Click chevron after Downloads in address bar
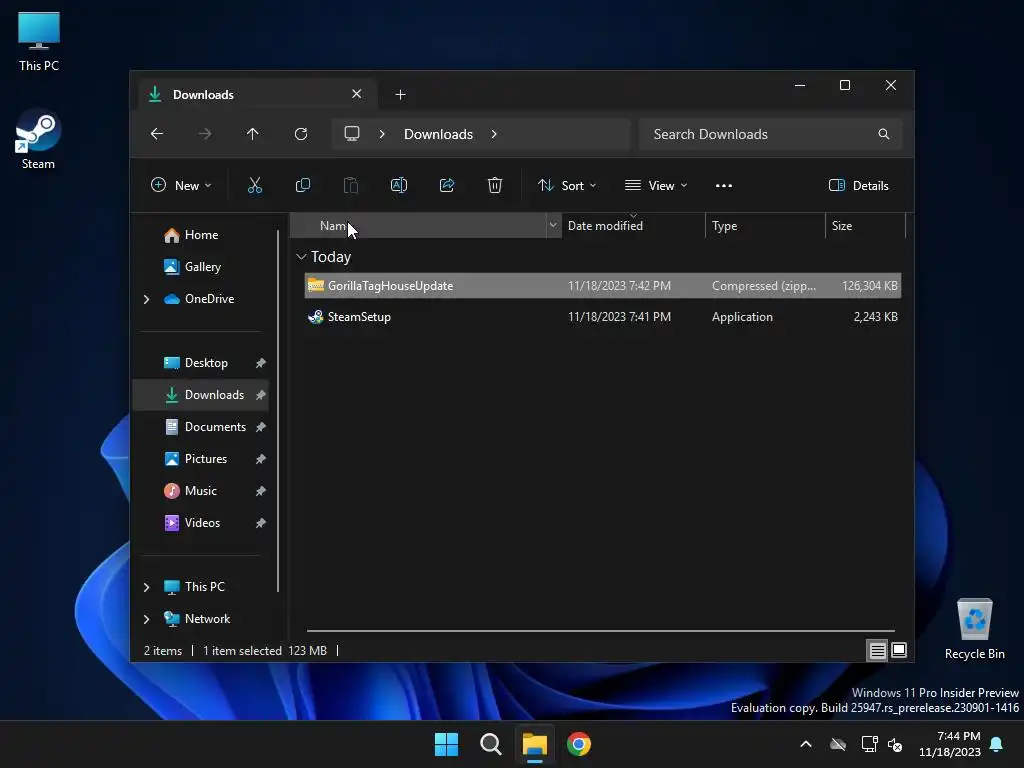1024x768 pixels. 494,134
